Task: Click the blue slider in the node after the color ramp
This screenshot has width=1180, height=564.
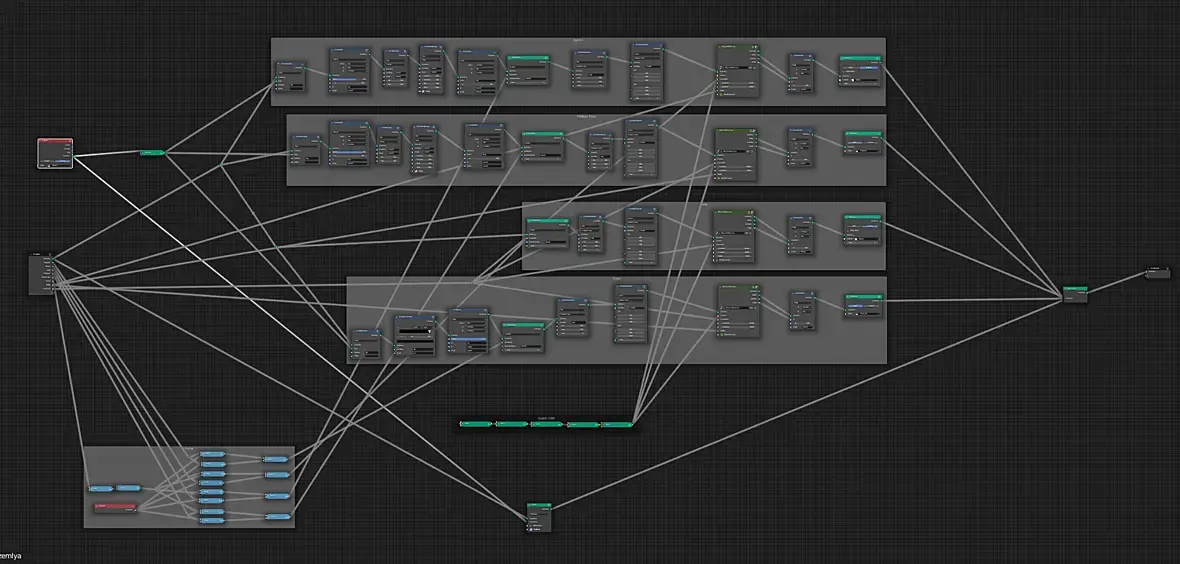Action: [x=469, y=339]
